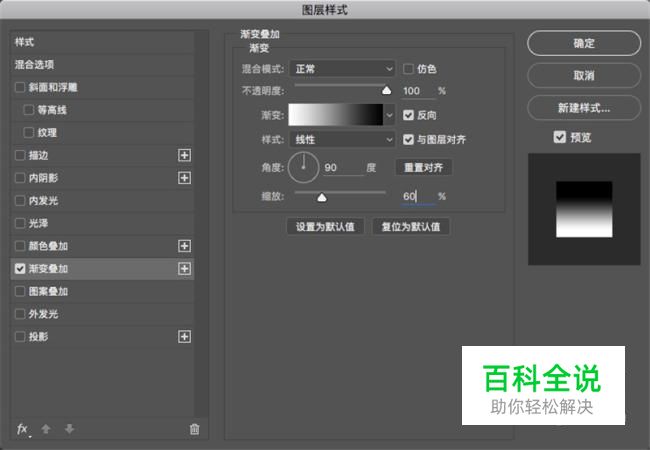Open the fx effects menu icon
This screenshot has height=450, width=650.
[x=23, y=429]
